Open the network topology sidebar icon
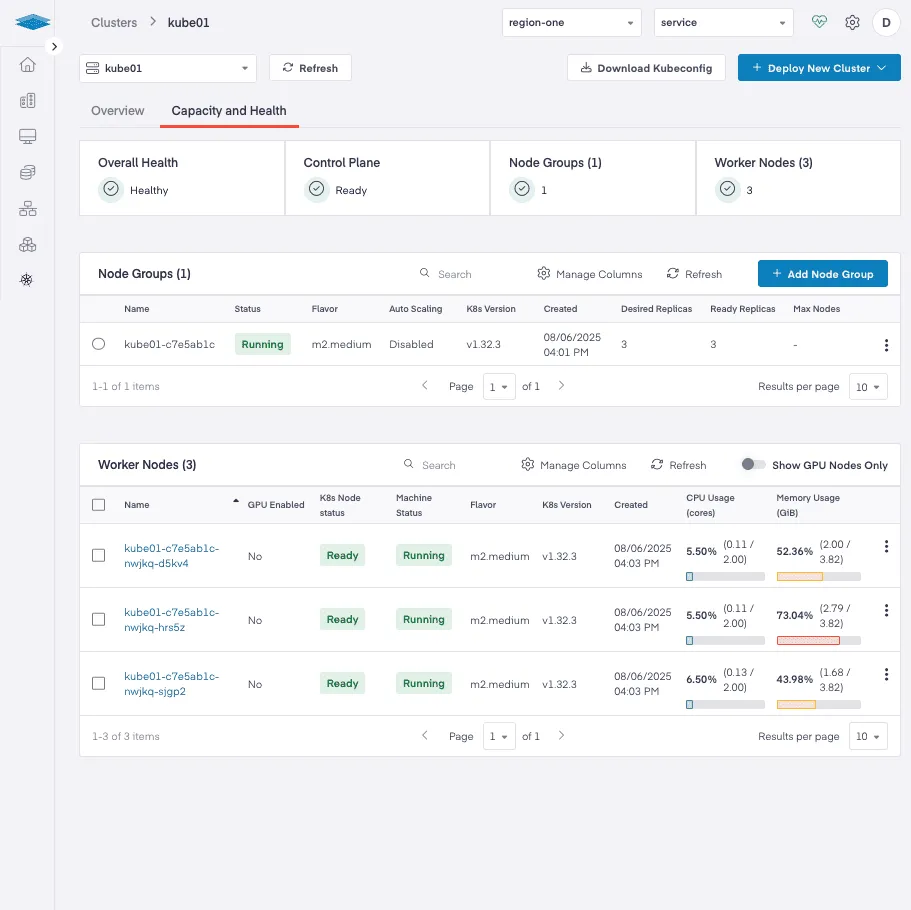The height and width of the screenshot is (910, 911). pyautogui.click(x=27, y=209)
